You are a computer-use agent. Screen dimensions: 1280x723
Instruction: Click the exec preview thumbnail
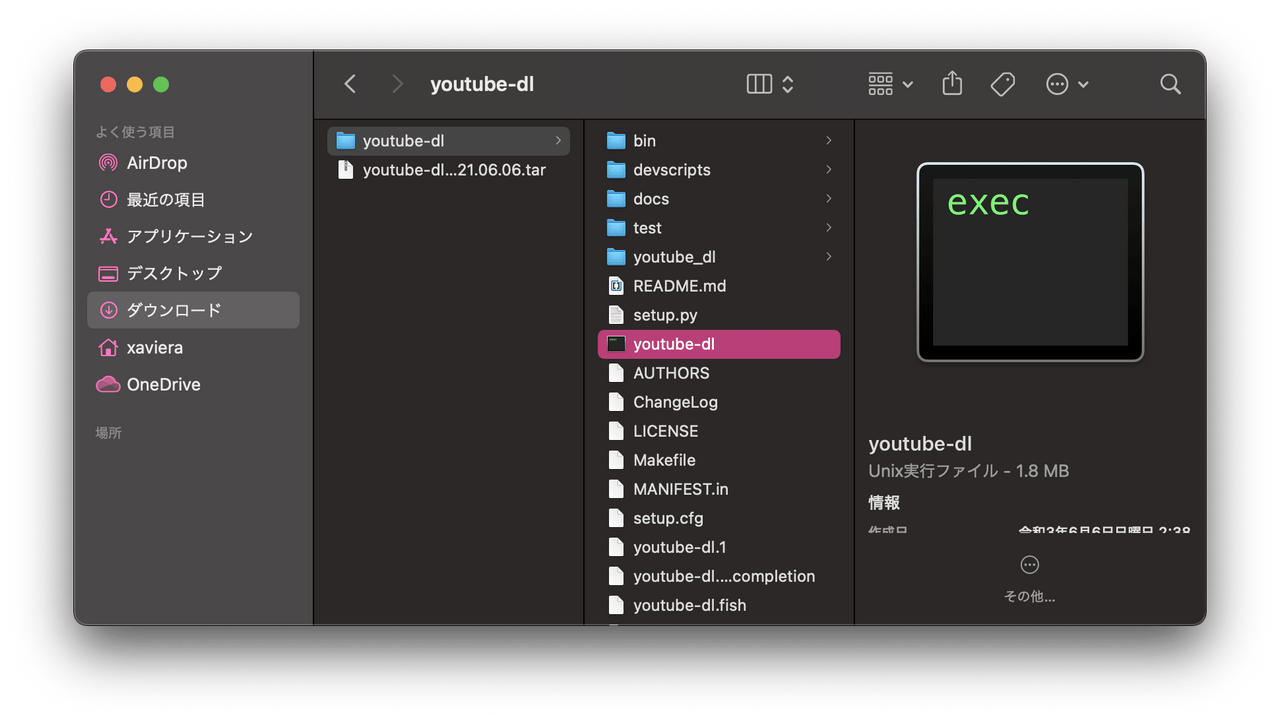1030,262
